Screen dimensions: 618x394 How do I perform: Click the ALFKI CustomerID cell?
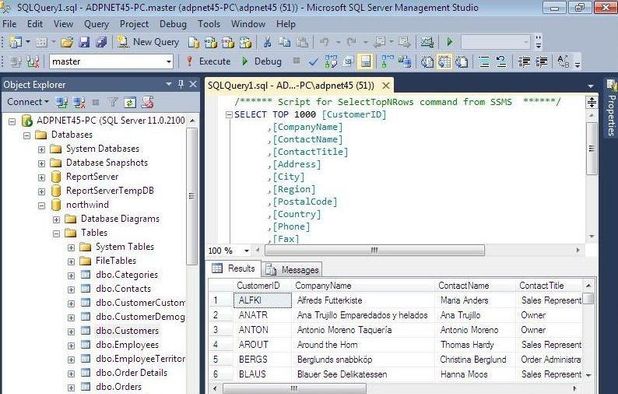pyautogui.click(x=262, y=300)
